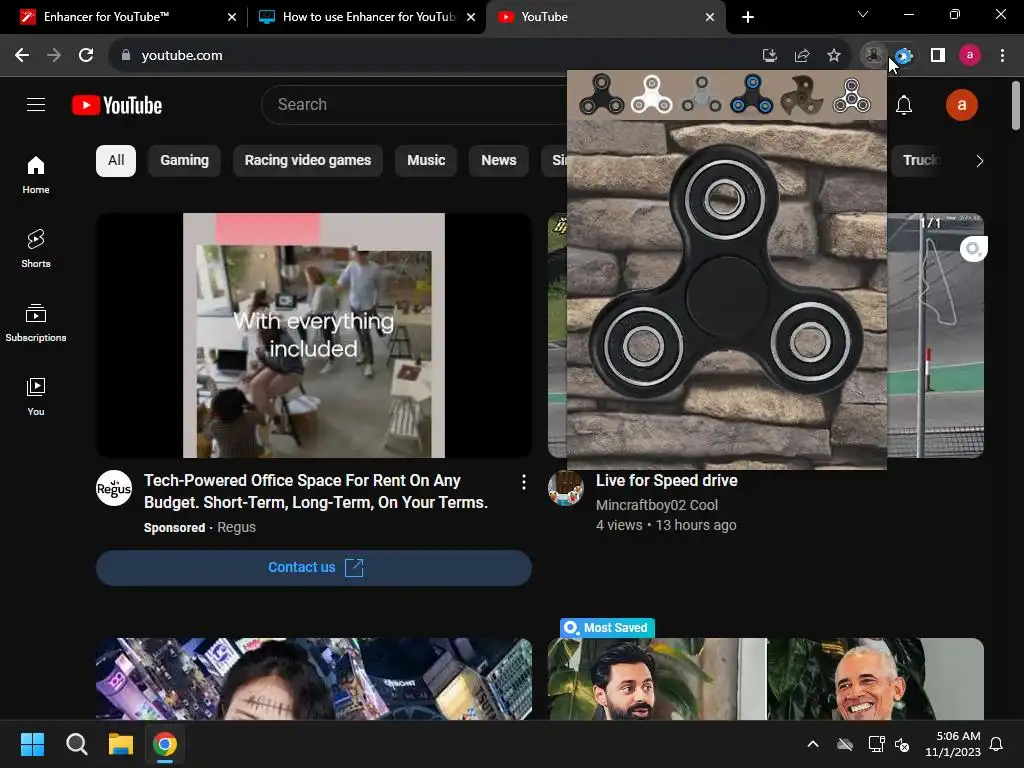Open the city night video thumbnail
This screenshot has height=768, width=1024.
pyautogui.click(x=314, y=679)
